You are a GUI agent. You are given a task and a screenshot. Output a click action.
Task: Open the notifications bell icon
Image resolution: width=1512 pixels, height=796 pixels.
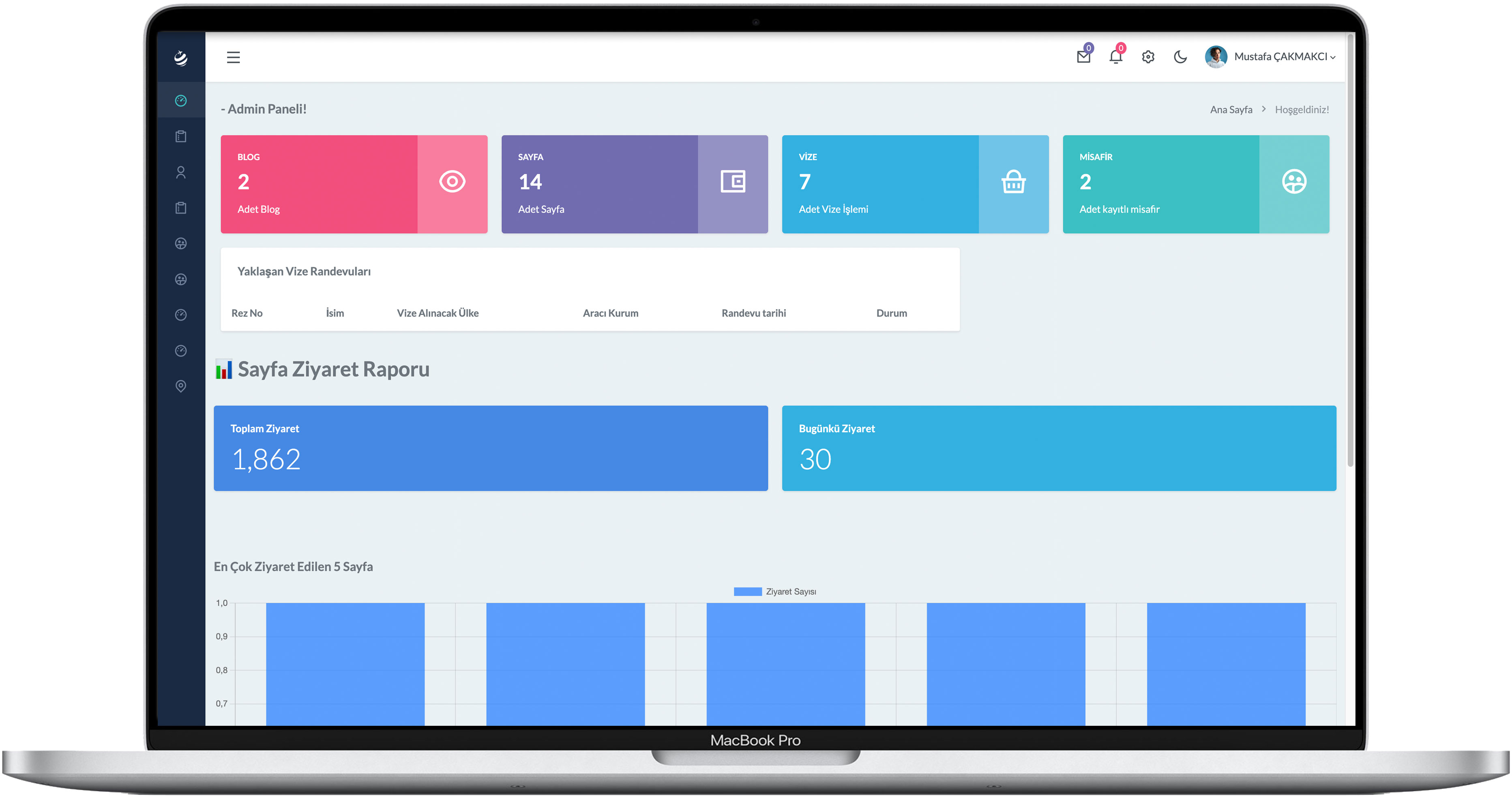pyautogui.click(x=1115, y=56)
